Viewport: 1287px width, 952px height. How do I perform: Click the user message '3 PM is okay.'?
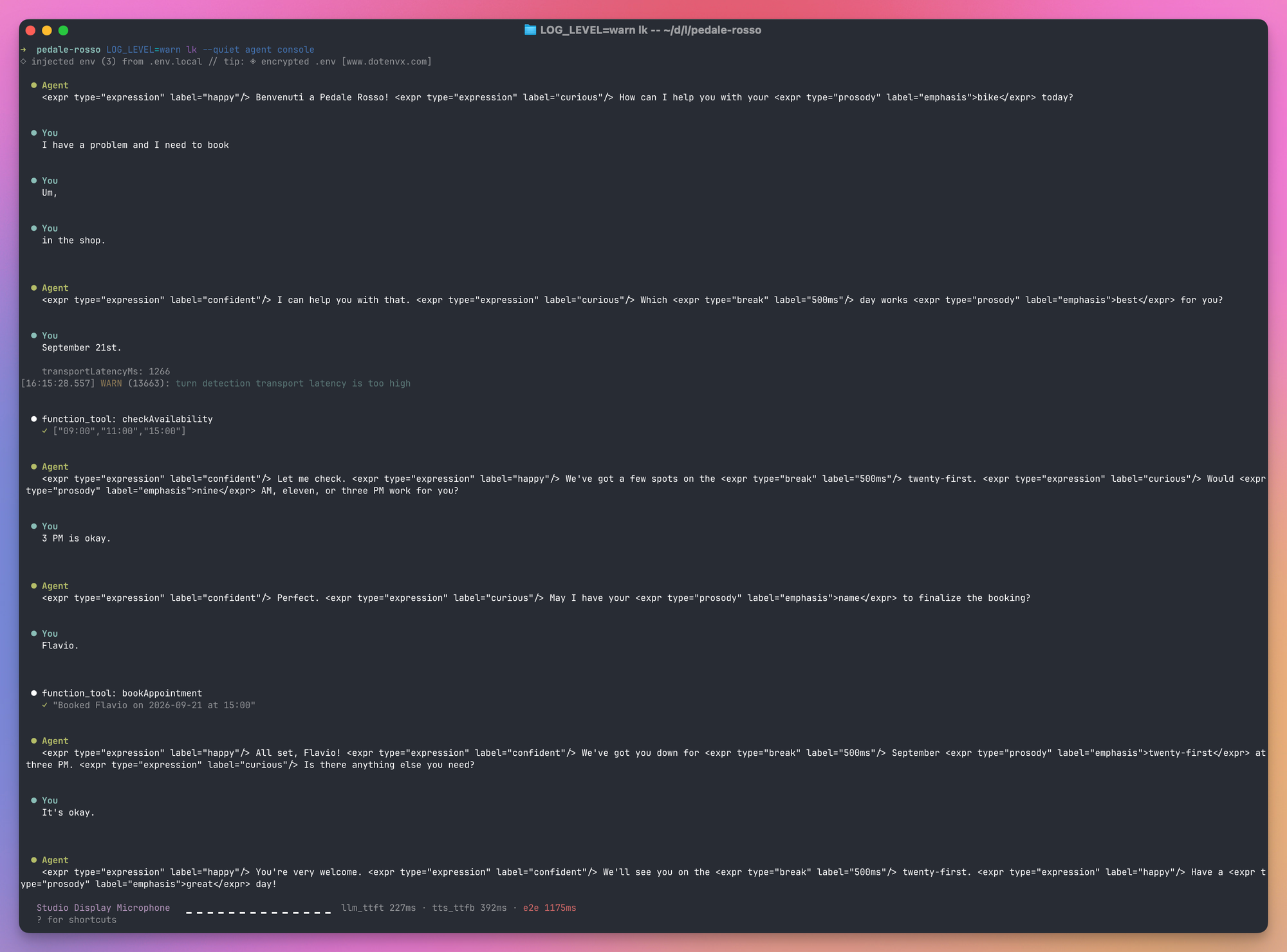point(77,538)
